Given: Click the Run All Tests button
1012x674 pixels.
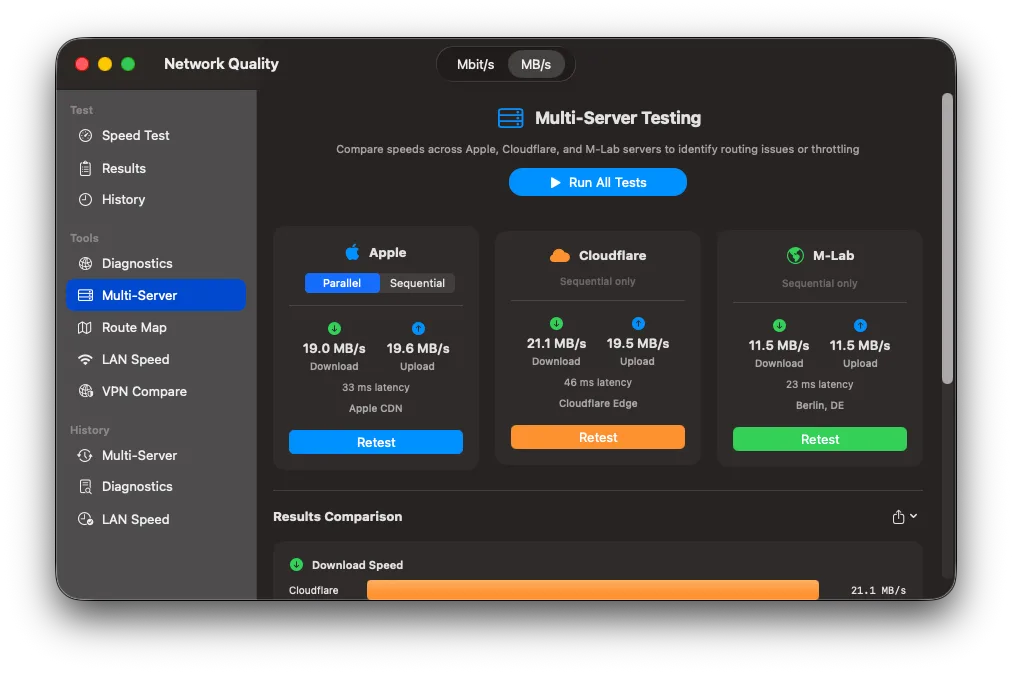Looking at the screenshot, I should pos(598,182).
